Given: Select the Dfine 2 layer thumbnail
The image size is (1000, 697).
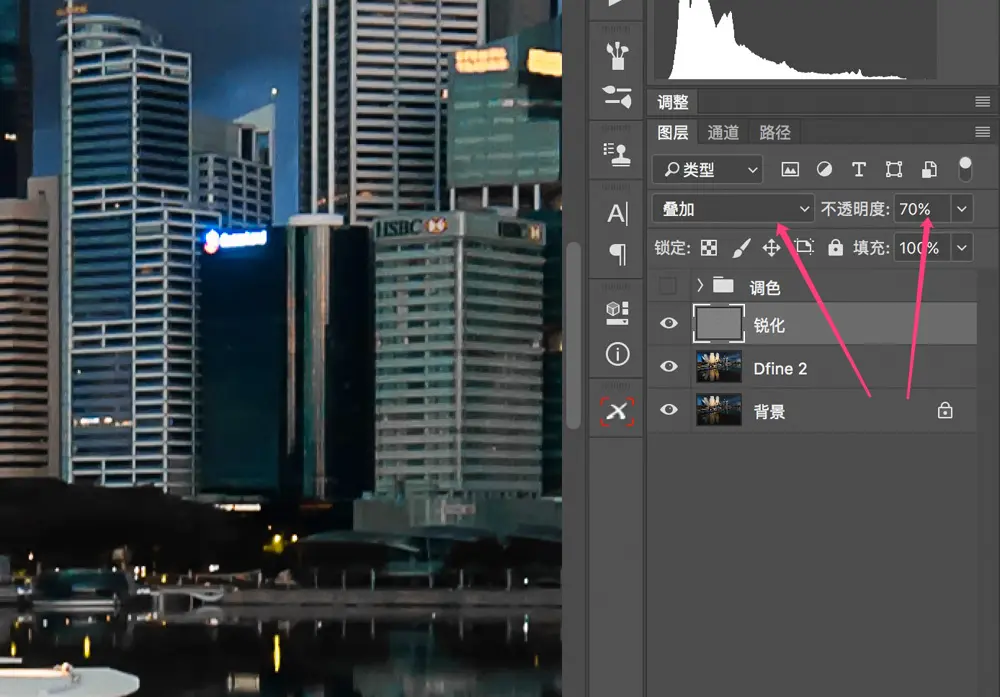Looking at the screenshot, I should click(x=718, y=367).
